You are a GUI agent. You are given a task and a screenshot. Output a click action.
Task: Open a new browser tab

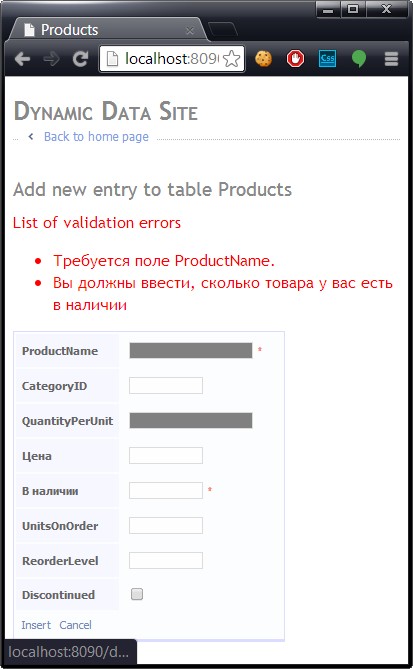(223, 29)
